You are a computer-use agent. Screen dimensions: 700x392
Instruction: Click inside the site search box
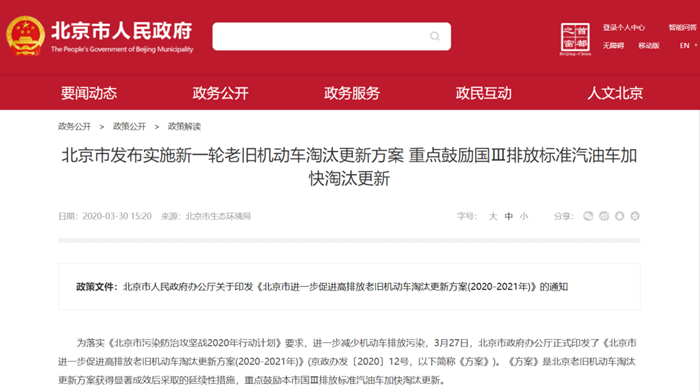(331, 36)
